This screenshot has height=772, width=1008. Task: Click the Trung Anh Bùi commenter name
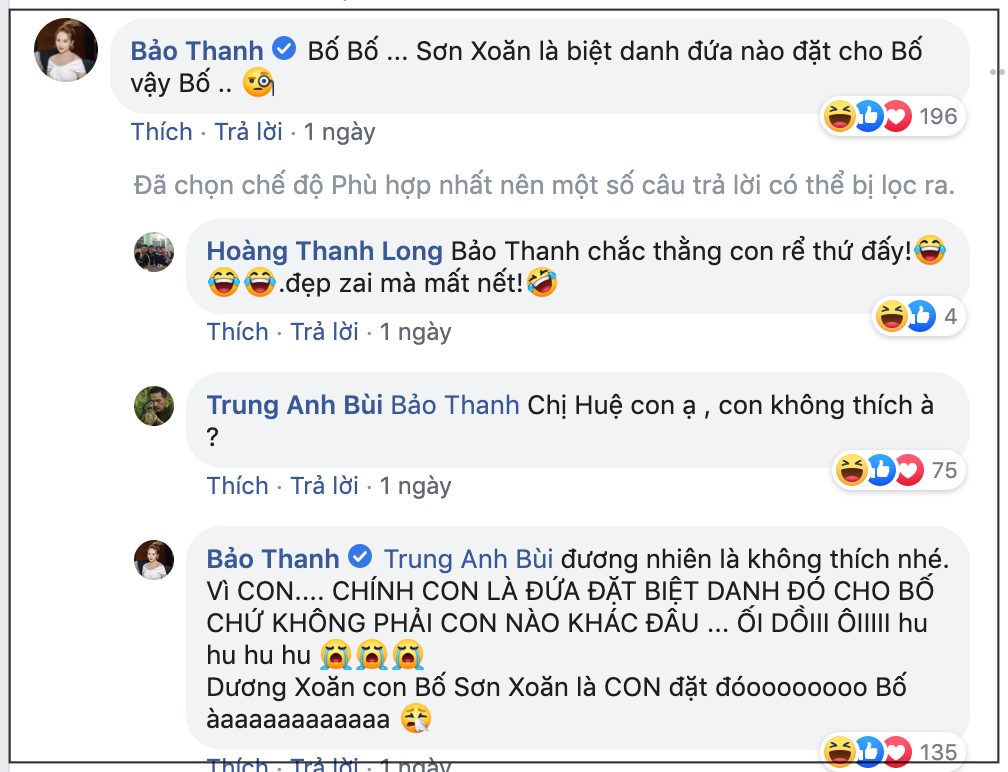294,405
